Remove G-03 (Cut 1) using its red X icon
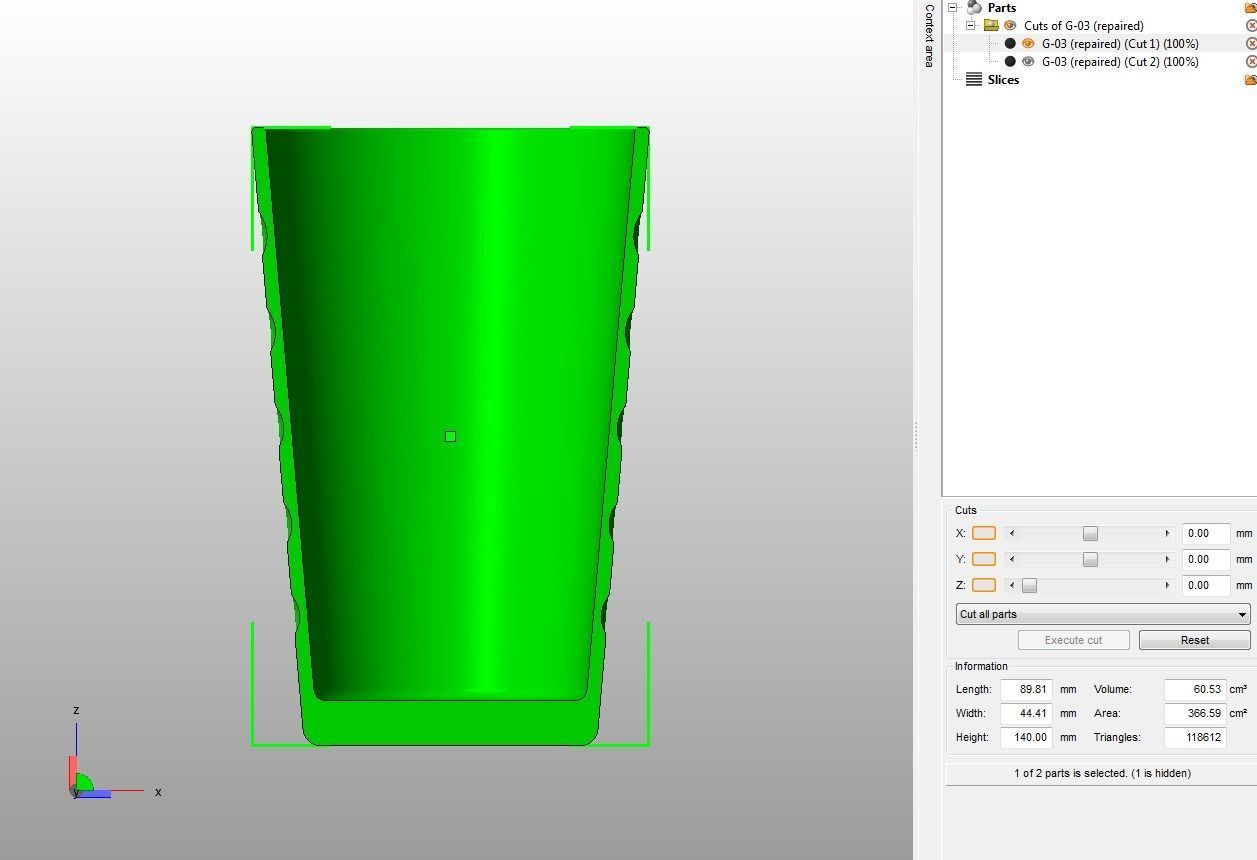This screenshot has width=1257, height=860. coord(1250,43)
